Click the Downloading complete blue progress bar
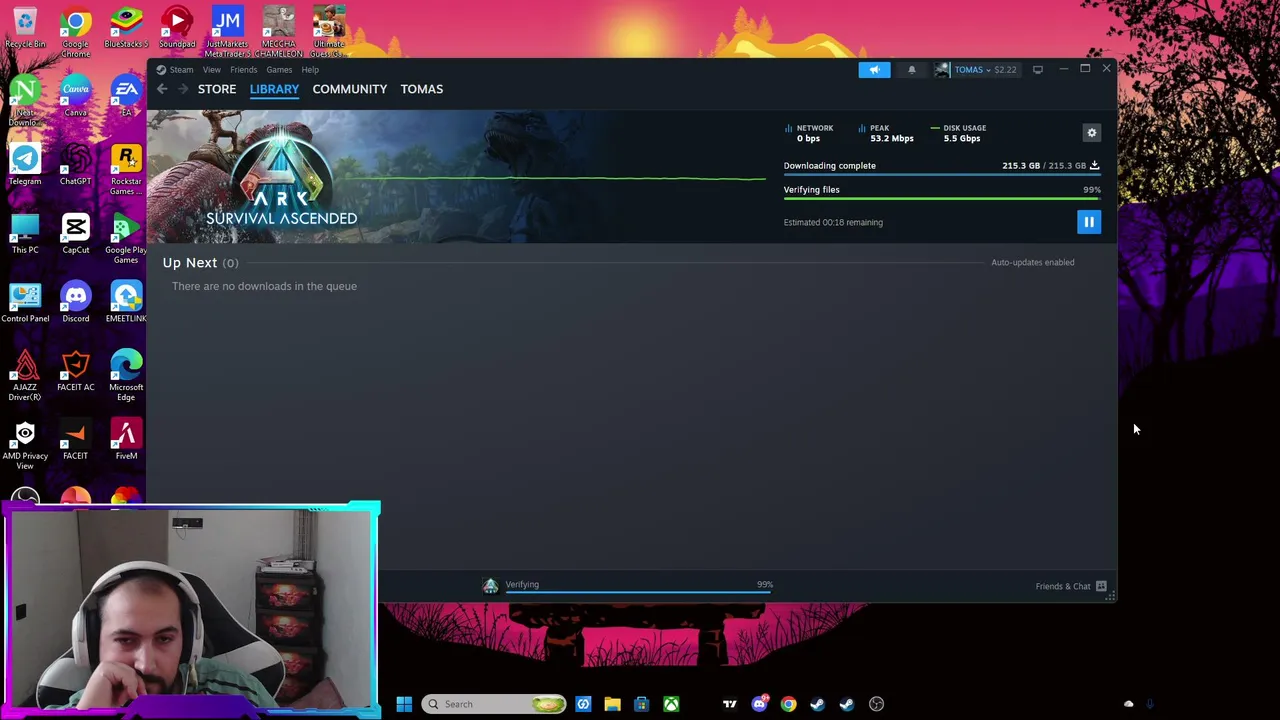The height and width of the screenshot is (720, 1280). click(x=942, y=175)
